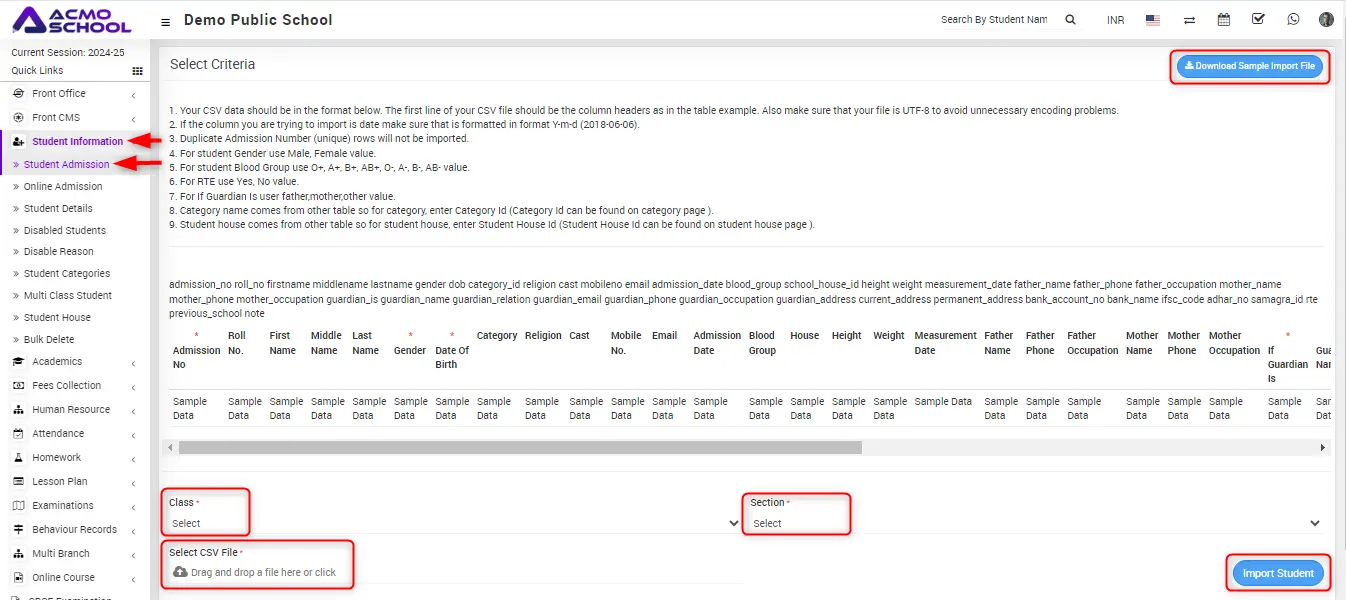This screenshot has width=1346, height=600.
Task: Click the horizontal table scrollbar thumb
Action: [520, 448]
